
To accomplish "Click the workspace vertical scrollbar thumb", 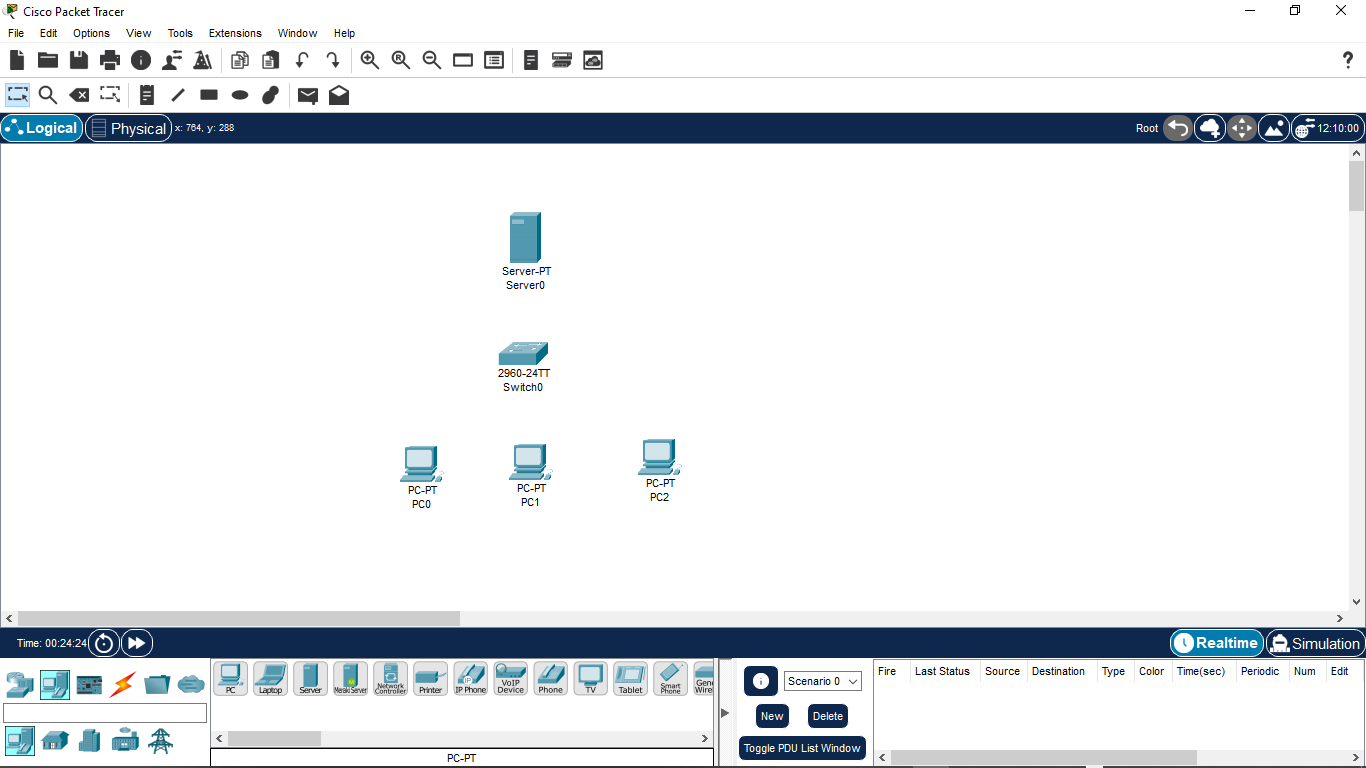I will (x=1357, y=186).
